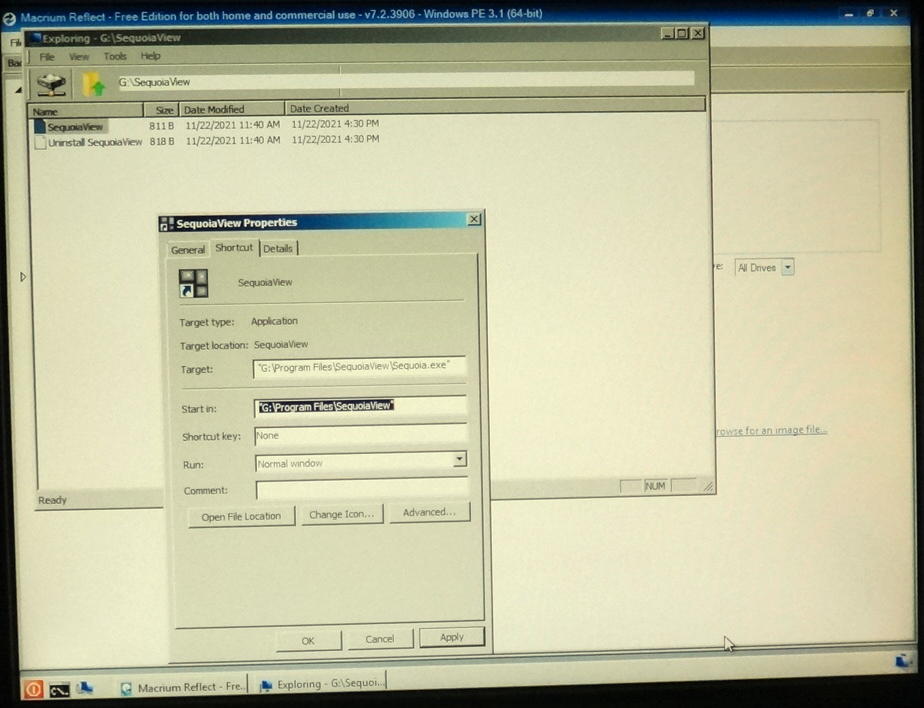Confirm with the OK button

pos(308,641)
